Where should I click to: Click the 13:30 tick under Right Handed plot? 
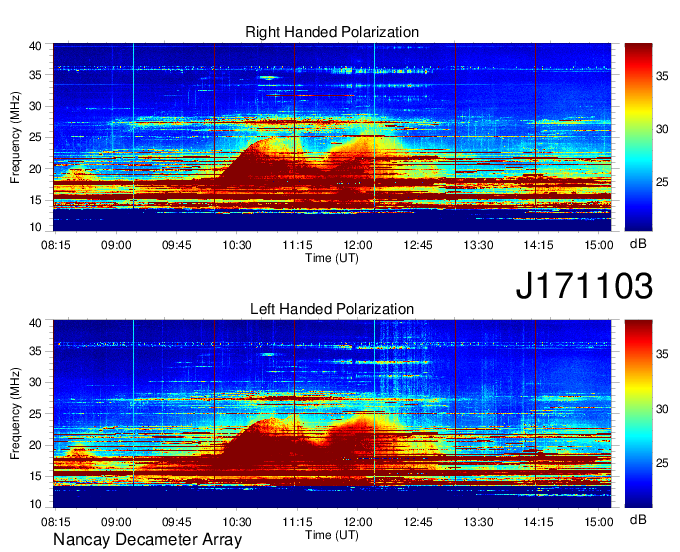click(x=478, y=245)
